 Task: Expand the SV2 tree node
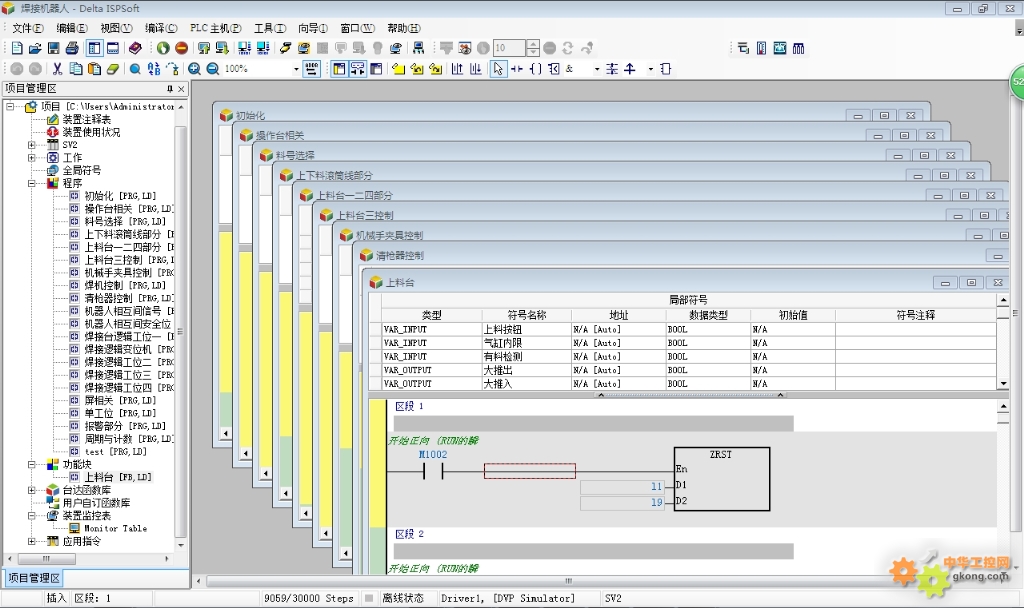[31, 145]
